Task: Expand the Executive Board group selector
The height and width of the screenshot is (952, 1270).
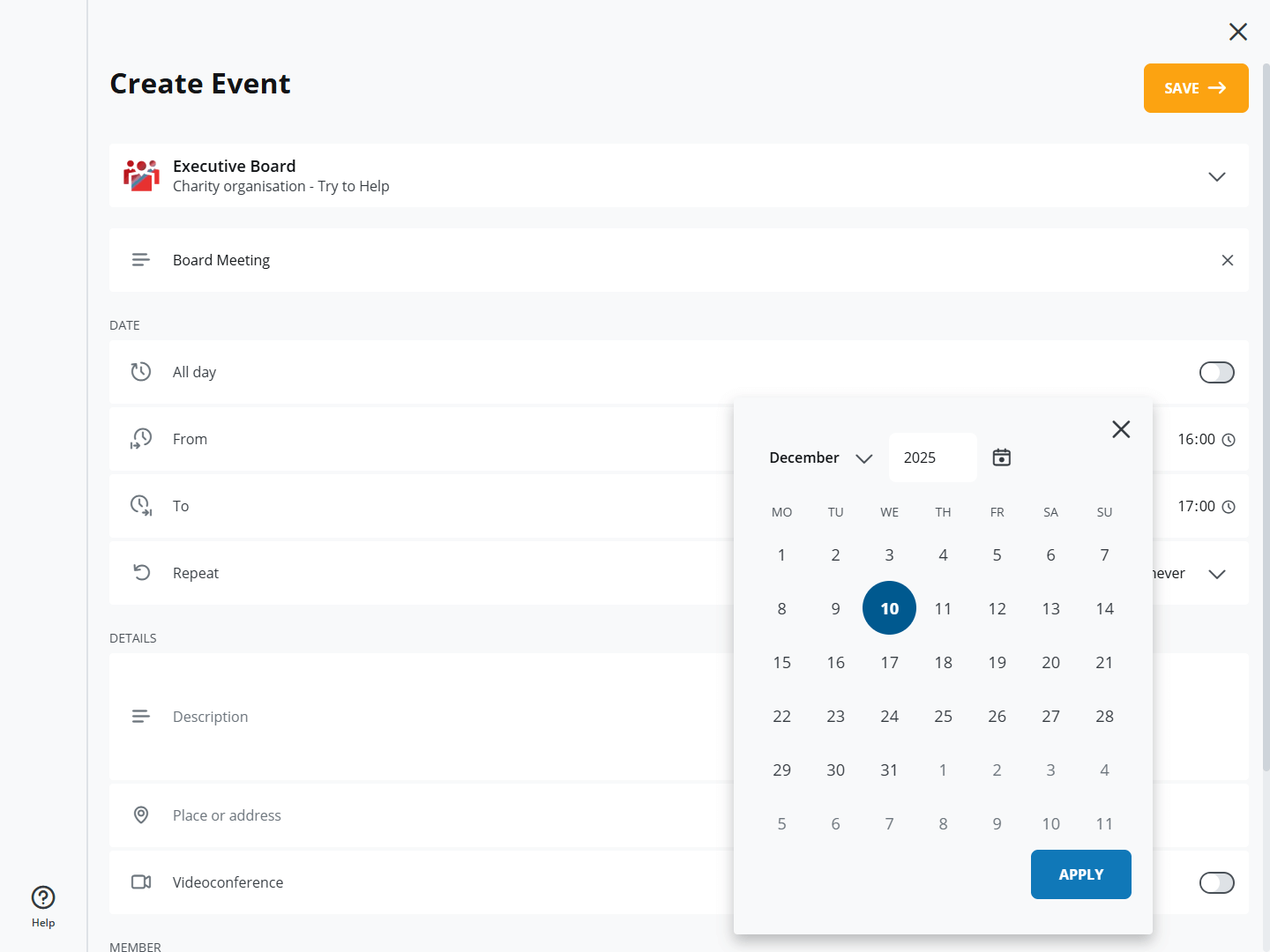Action: pyautogui.click(x=1216, y=176)
